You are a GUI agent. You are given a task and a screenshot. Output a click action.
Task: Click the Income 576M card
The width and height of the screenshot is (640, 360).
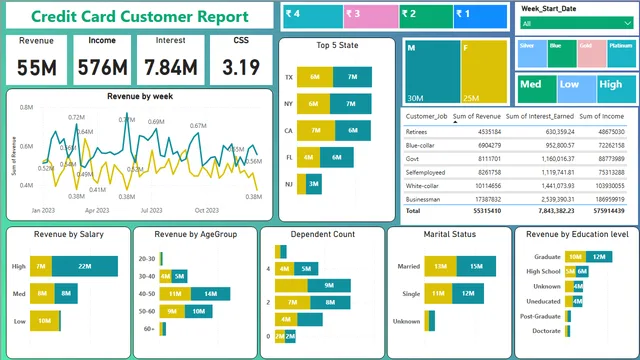(102, 60)
